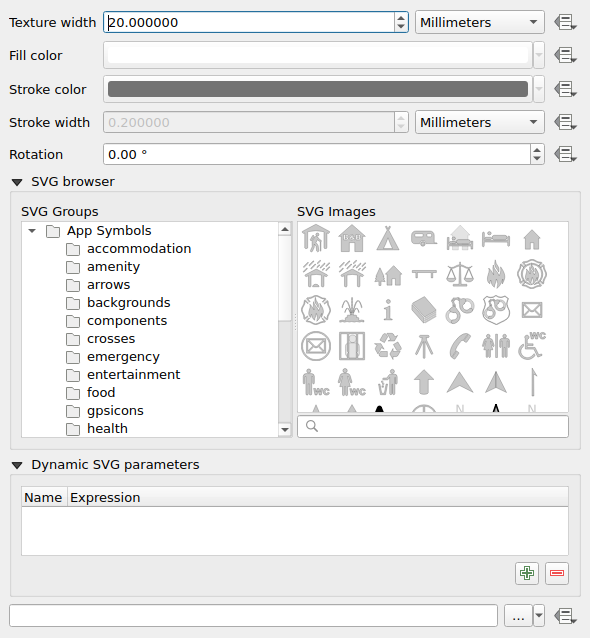Select the wheelchair WC SVG image
Viewport: 590px width, 638px height.
point(532,346)
